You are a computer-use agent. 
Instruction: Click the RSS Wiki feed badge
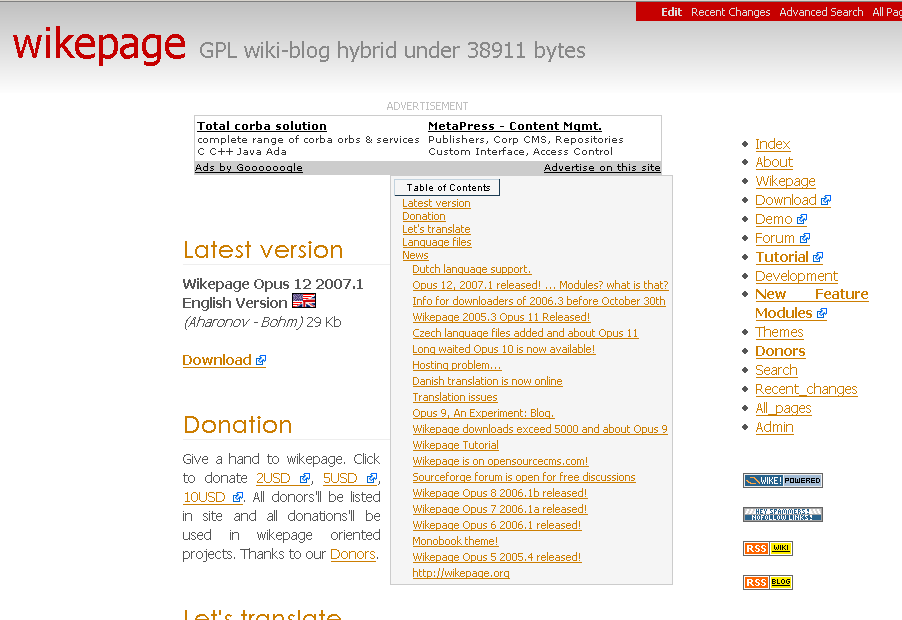(x=767, y=548)
